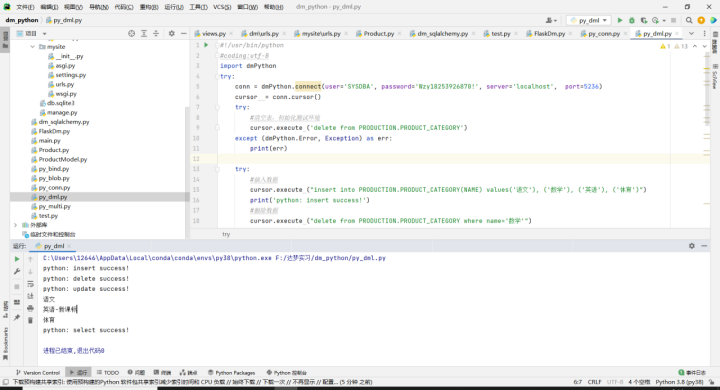Screen dimensions: 720x390
Task: Click run gutter arrow on line 1
Action: click(x=206, y=45)
